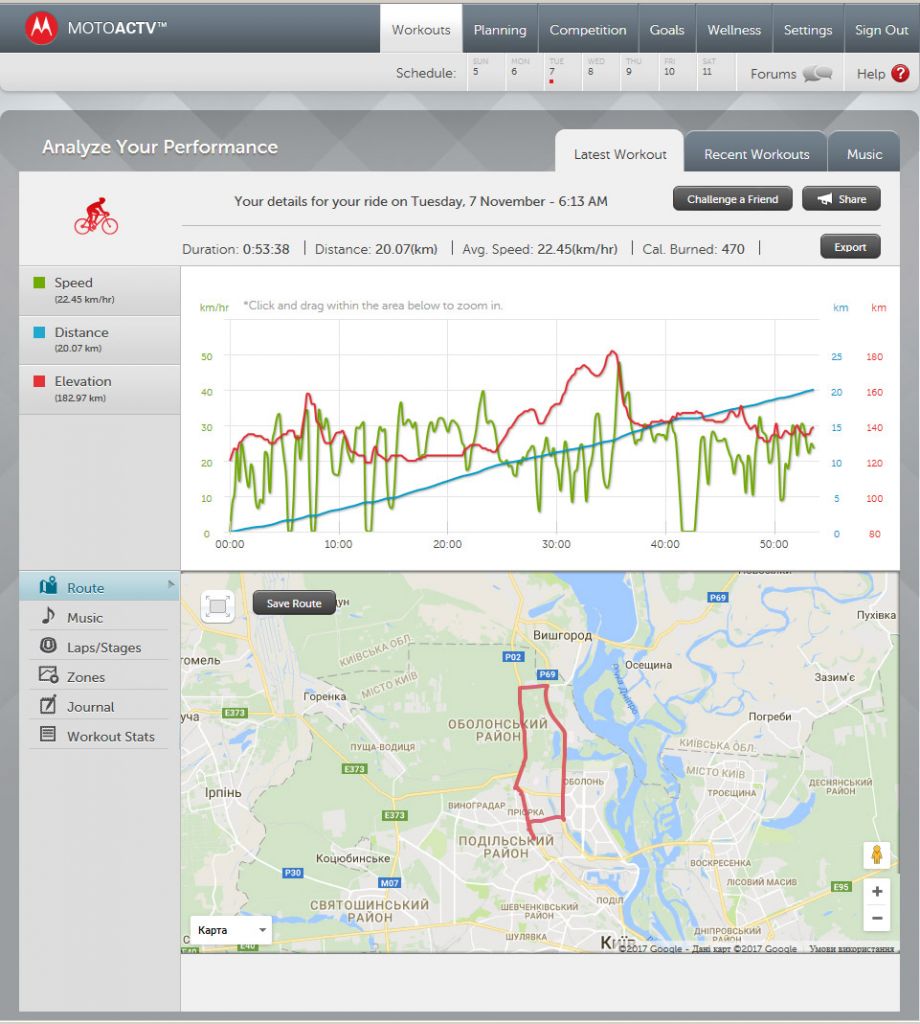This screenshot has width=920, height=1024.
Task: Toggle the Distance series on chart
Action: pos(81,332)
